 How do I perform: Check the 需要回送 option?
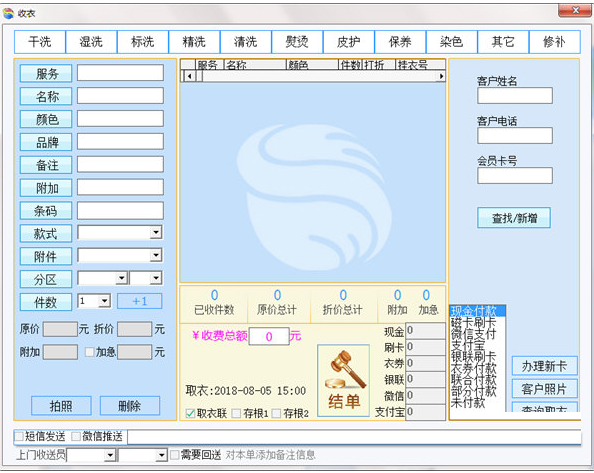(174, 455)
